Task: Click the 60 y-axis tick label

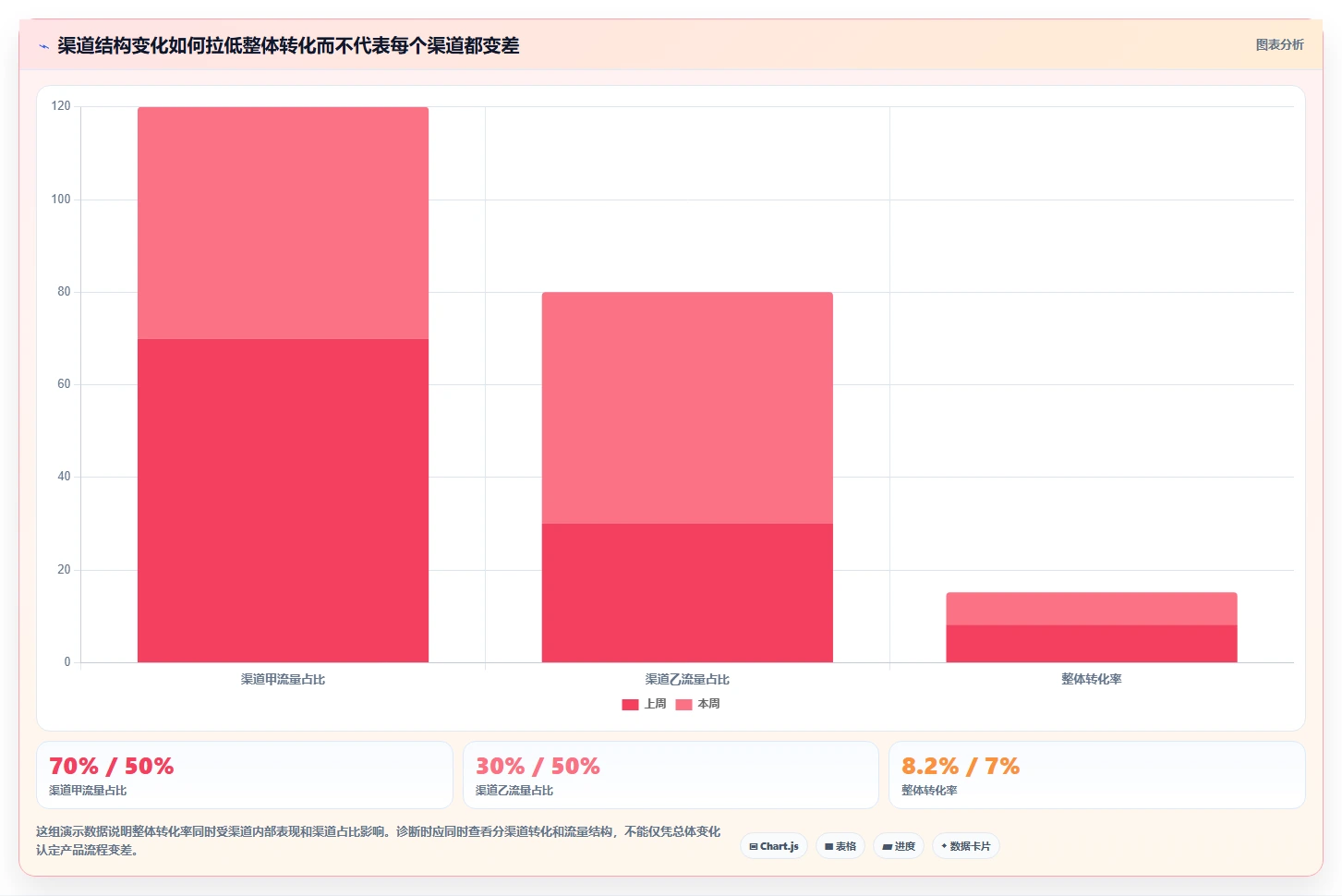Action: (64, 383)
